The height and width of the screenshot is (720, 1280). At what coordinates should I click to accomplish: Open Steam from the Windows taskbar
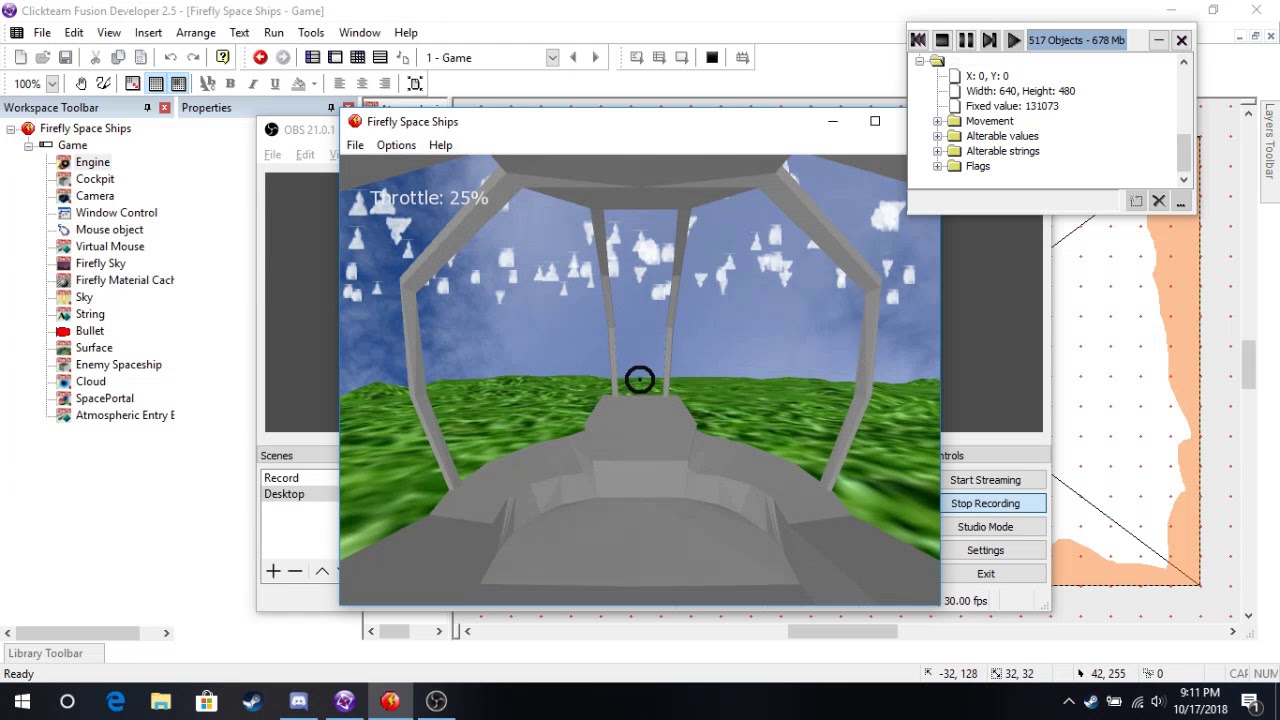coord(252,702)
